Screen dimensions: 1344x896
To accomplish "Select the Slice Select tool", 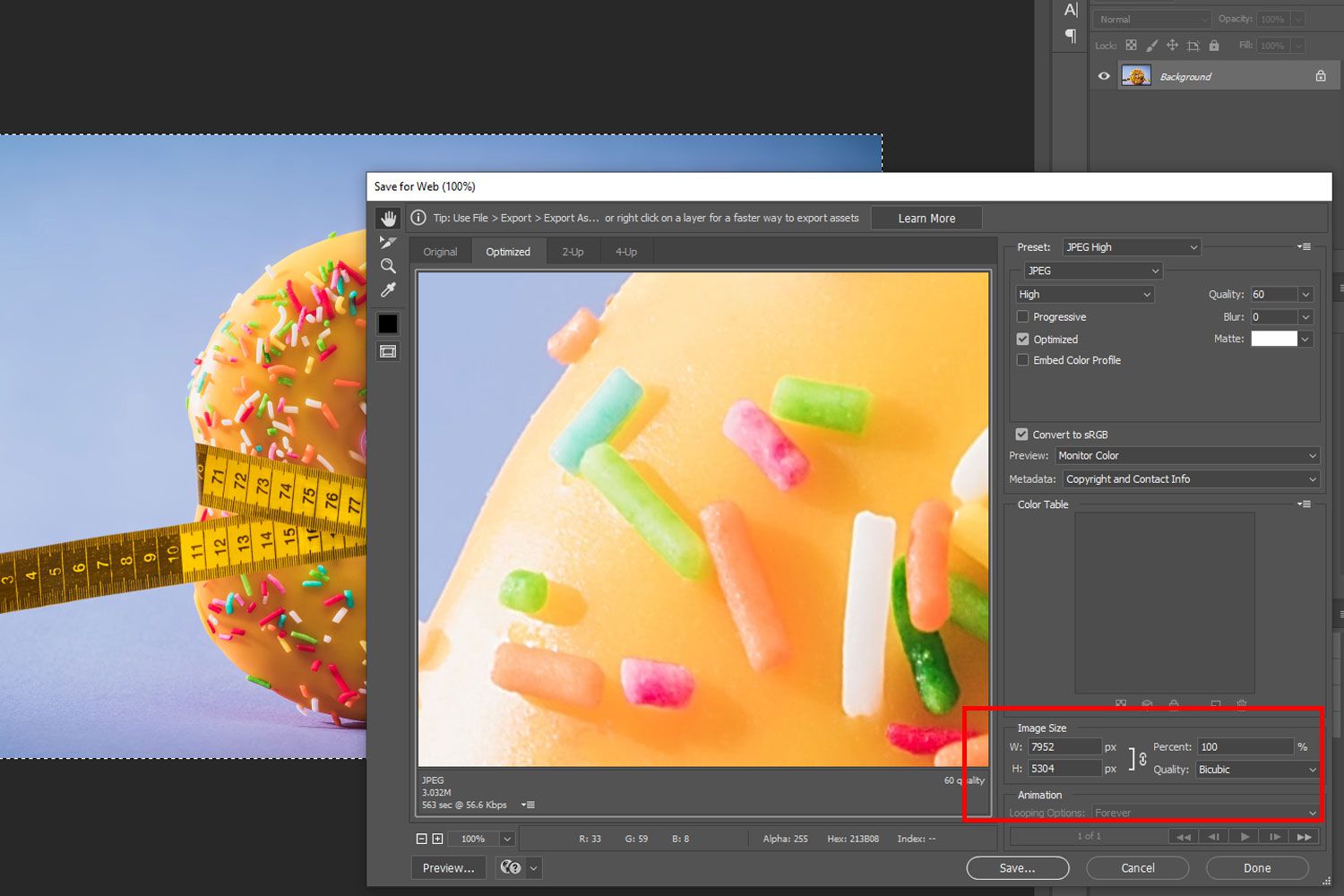I will point(388,242).
